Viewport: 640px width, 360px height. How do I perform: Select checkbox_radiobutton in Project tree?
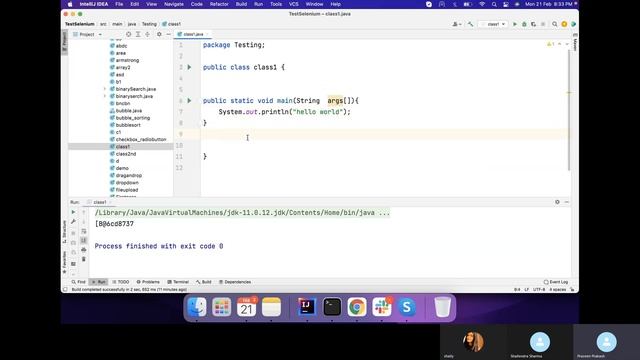[138, 140]
